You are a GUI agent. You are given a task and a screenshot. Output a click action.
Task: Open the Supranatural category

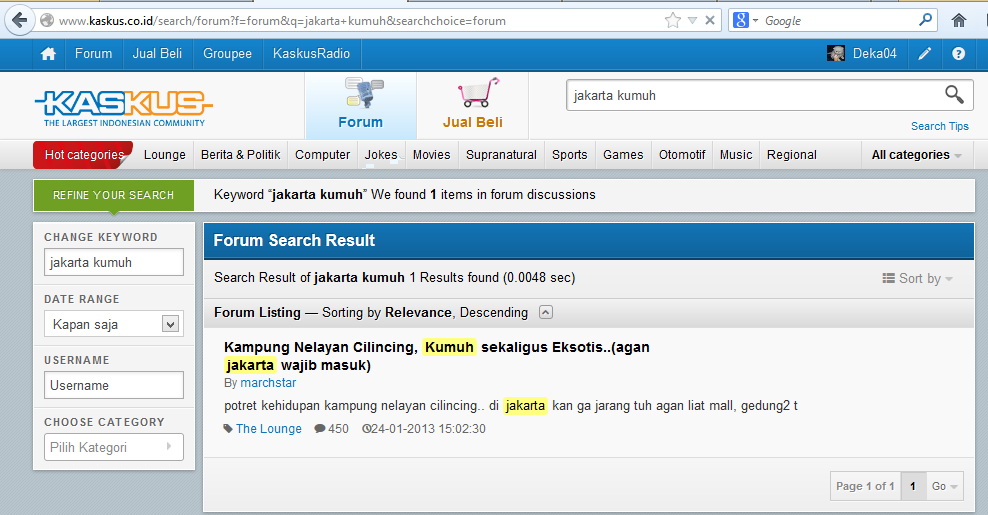tap(501, 154)
